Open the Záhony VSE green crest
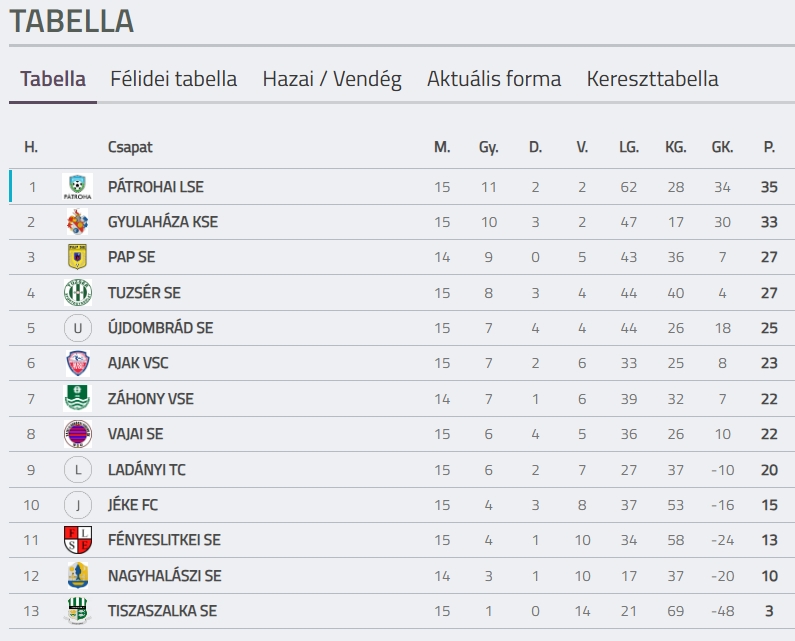Viewport: 795px width, 641px height. [78, 398]
